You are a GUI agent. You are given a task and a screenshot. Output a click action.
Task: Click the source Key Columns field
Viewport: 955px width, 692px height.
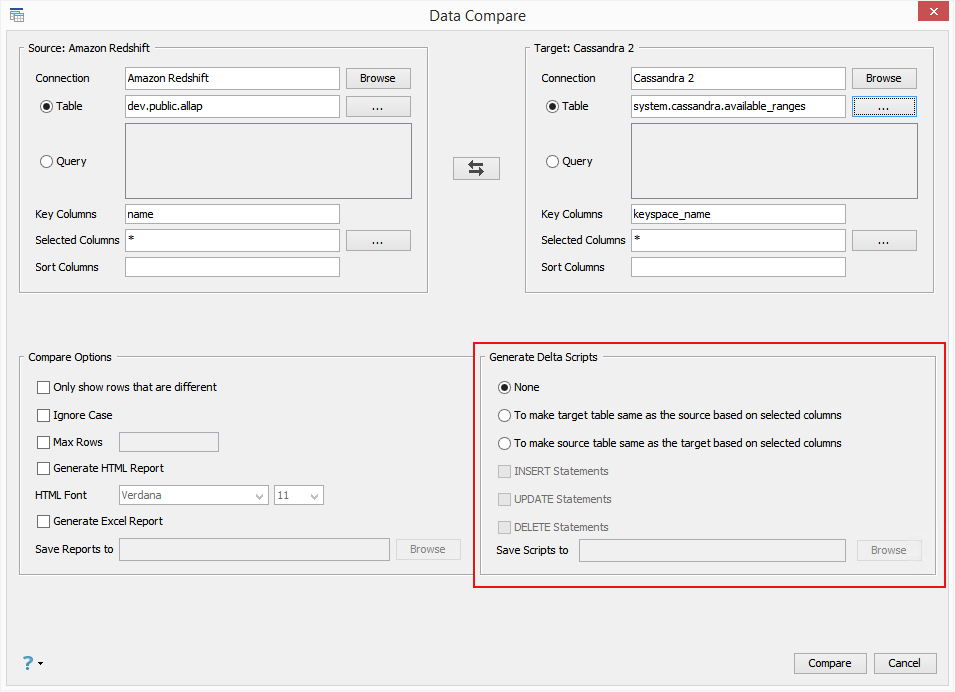pyautogui.click(x=232, y=214)
